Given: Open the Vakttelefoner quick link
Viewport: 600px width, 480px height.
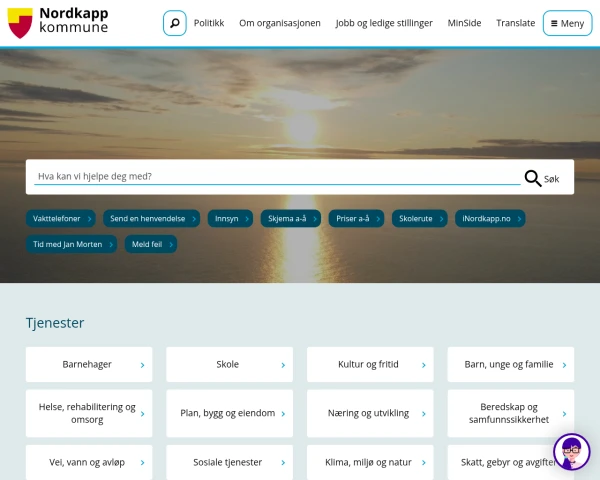Looking at the screenshot, I should point(61,219).
